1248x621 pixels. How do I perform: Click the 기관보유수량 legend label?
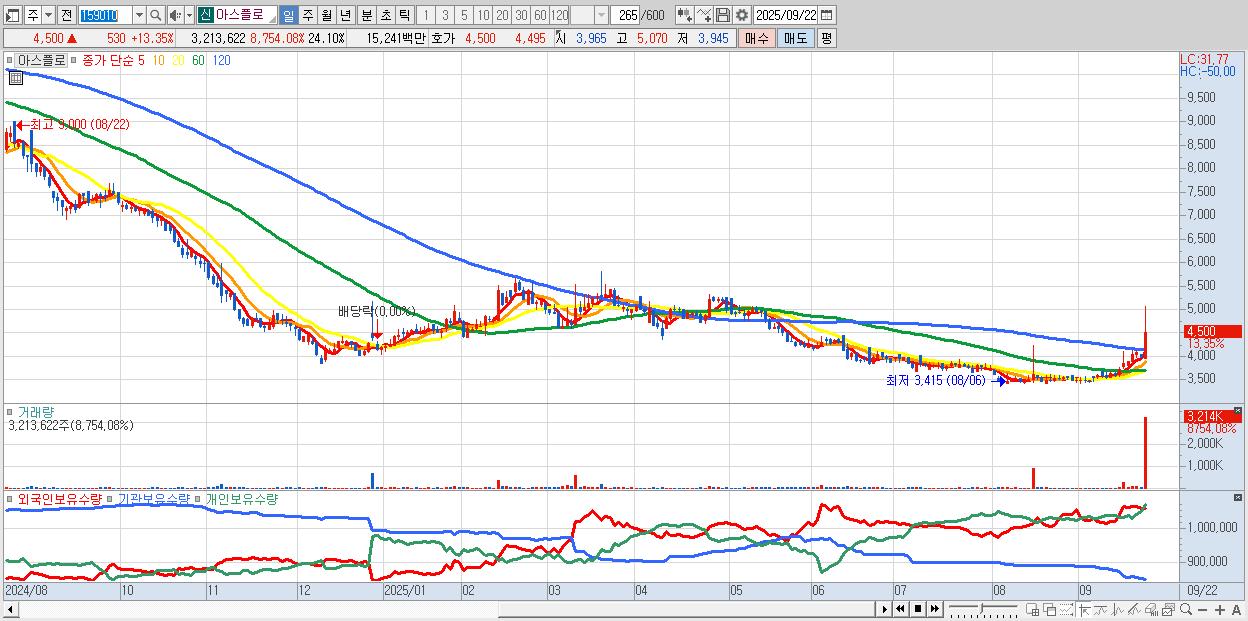tap(152, 498)
